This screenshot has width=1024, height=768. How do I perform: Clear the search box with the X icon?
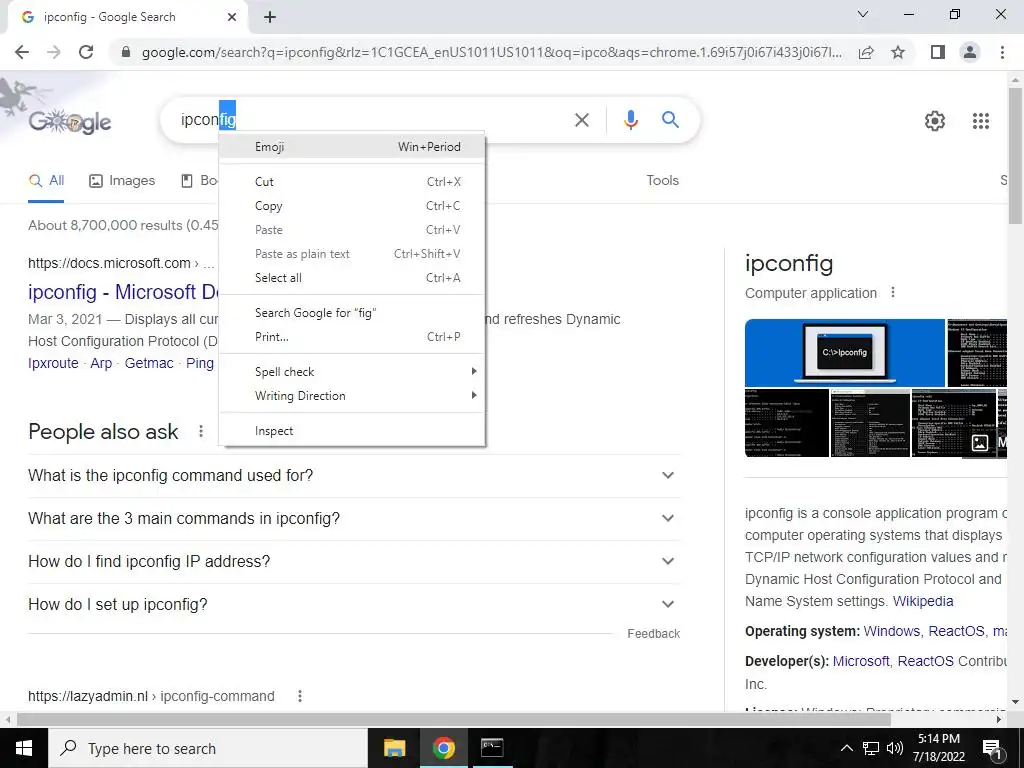(x=581, y=120)
